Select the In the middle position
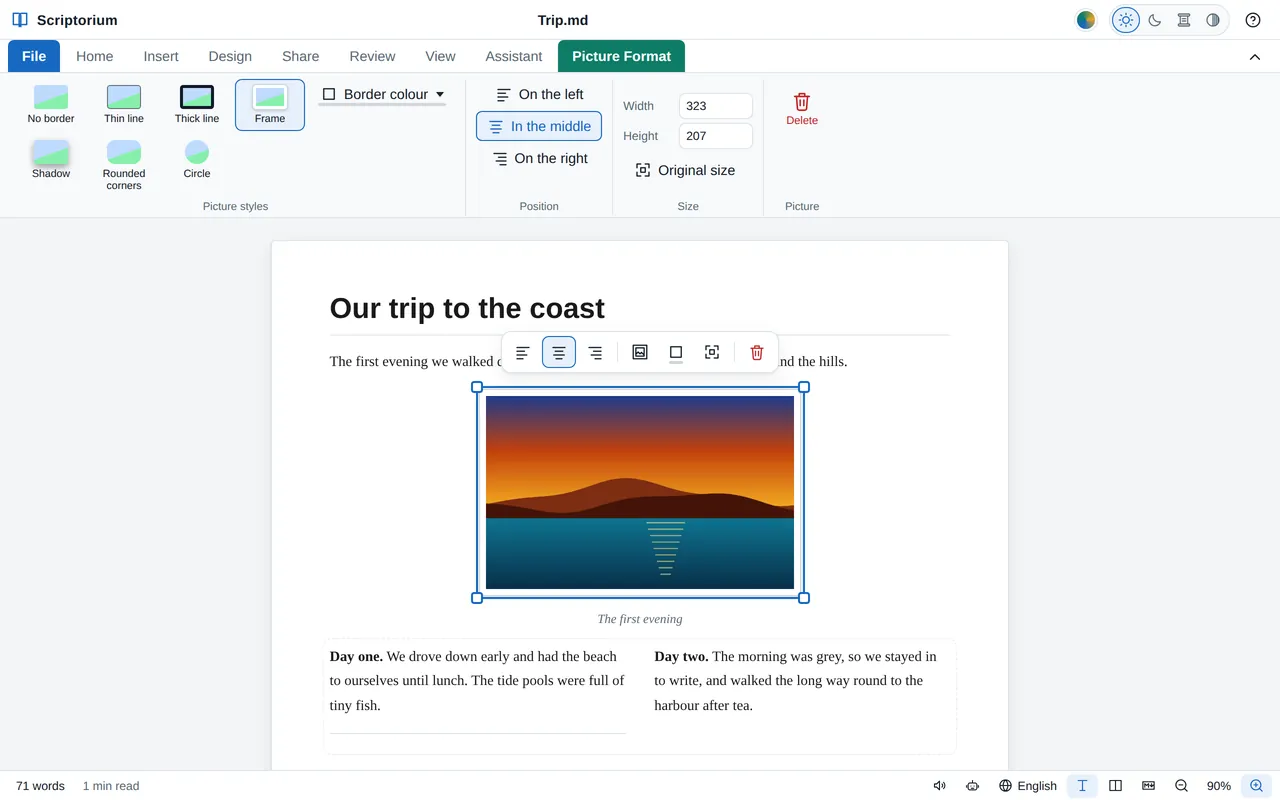The image size is (1280, 800). coord(539,126)
